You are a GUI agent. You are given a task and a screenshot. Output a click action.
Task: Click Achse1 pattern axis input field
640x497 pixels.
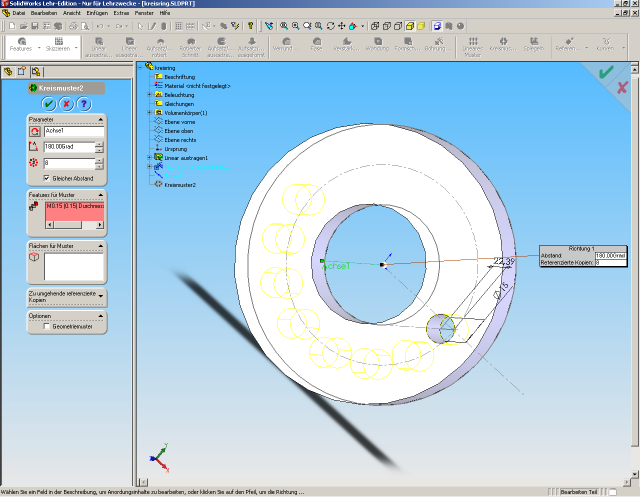(72, 131)
